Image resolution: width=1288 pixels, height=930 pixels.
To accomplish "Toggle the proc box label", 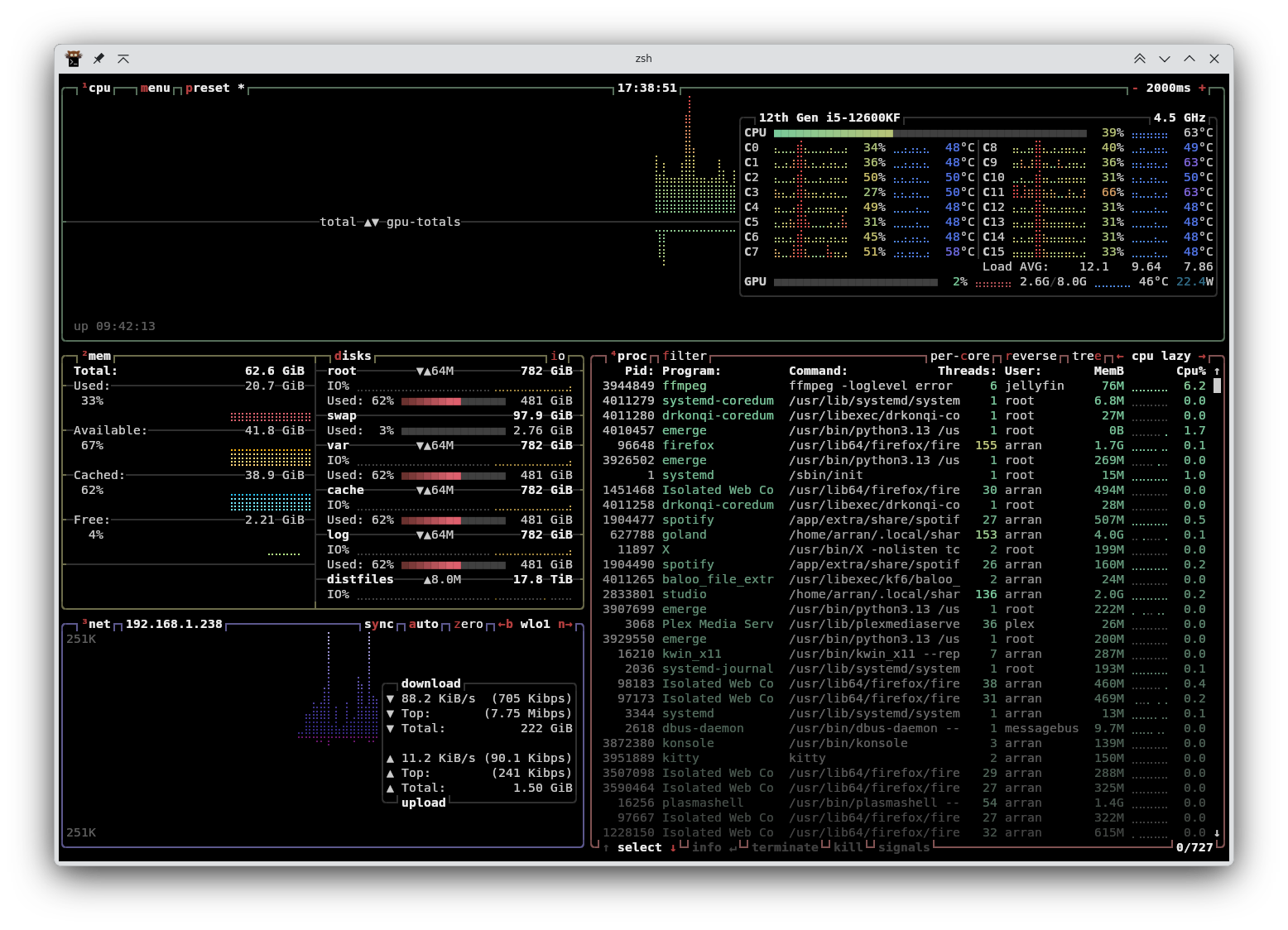I will tap(629, 357).
